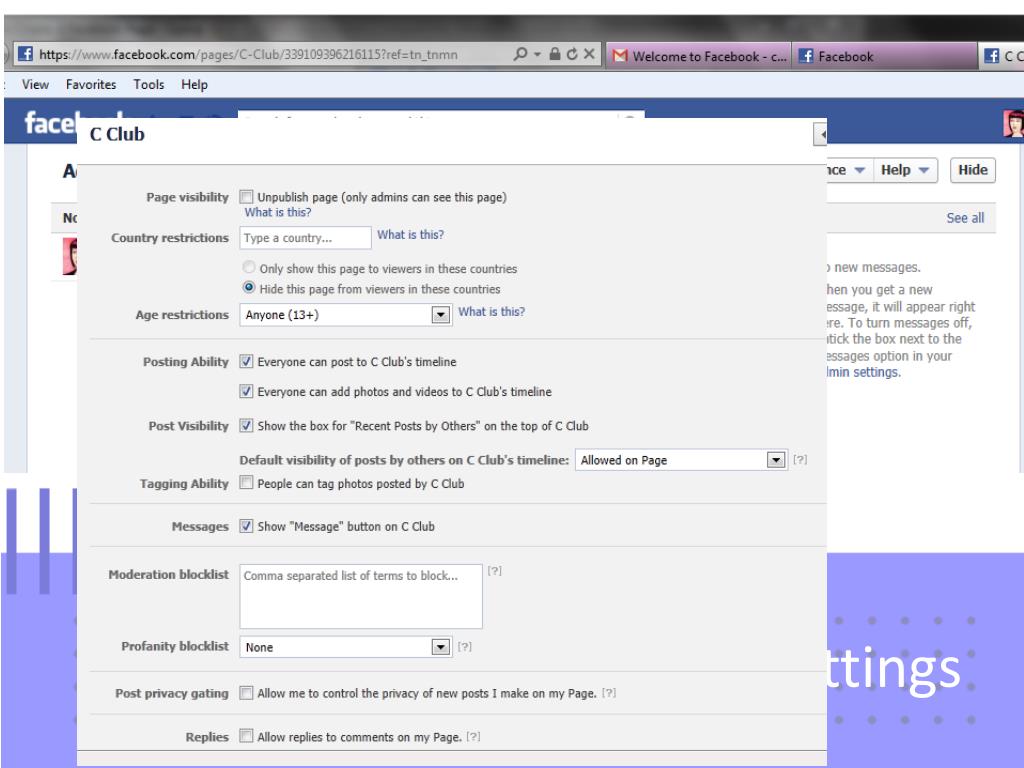Viewport: 1024px width, 768px height.
Task: Switch to the 'C C' browser tab
Action: [x=1002, y=56]
